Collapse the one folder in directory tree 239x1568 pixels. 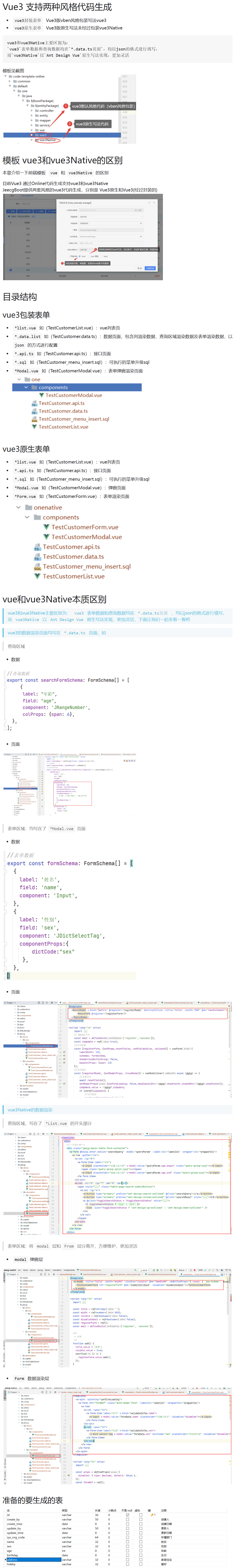(x=20, y=379)
